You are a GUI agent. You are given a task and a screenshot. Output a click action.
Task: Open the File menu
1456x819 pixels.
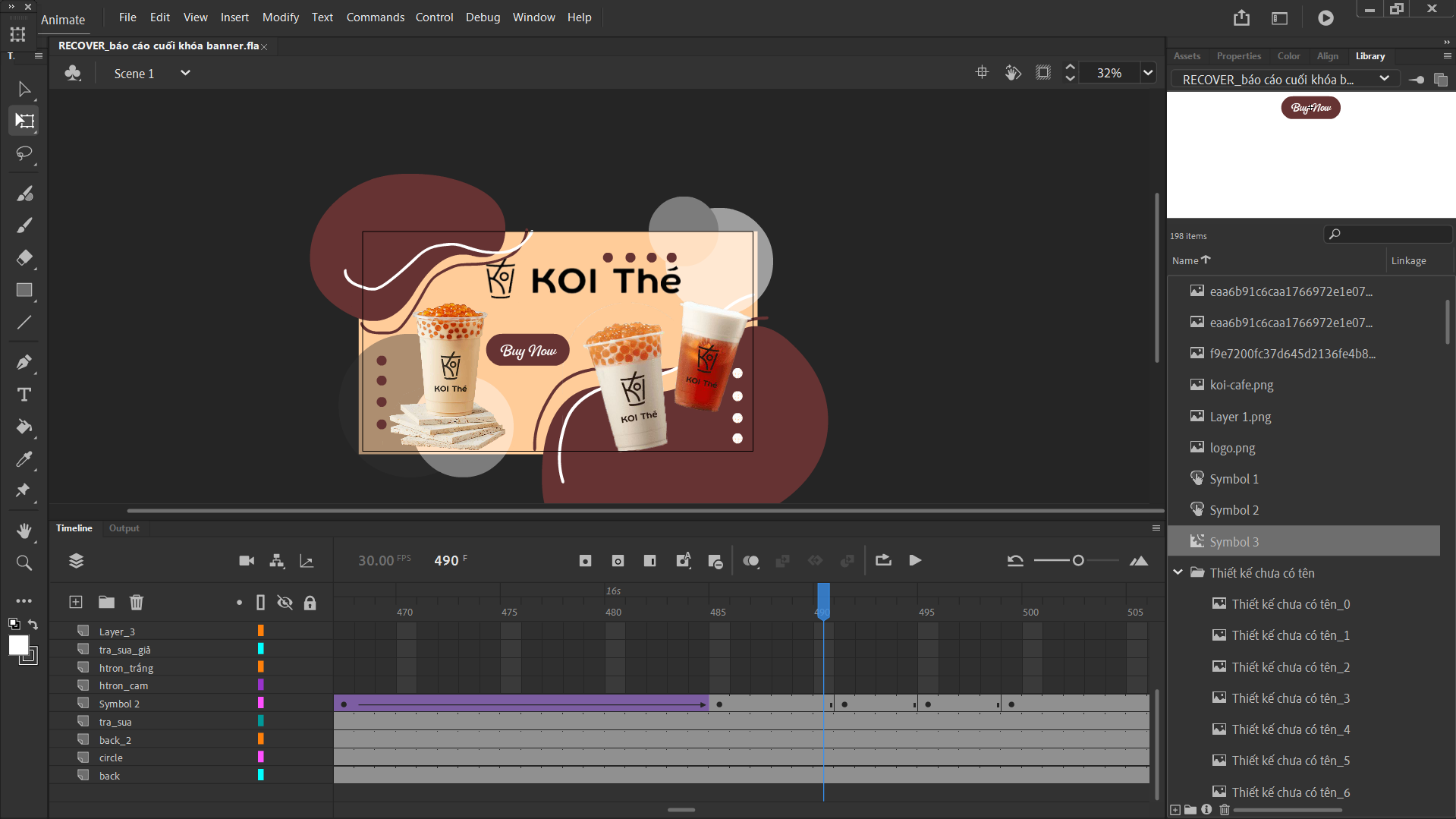pyautogui.click(x=127, y=17)
